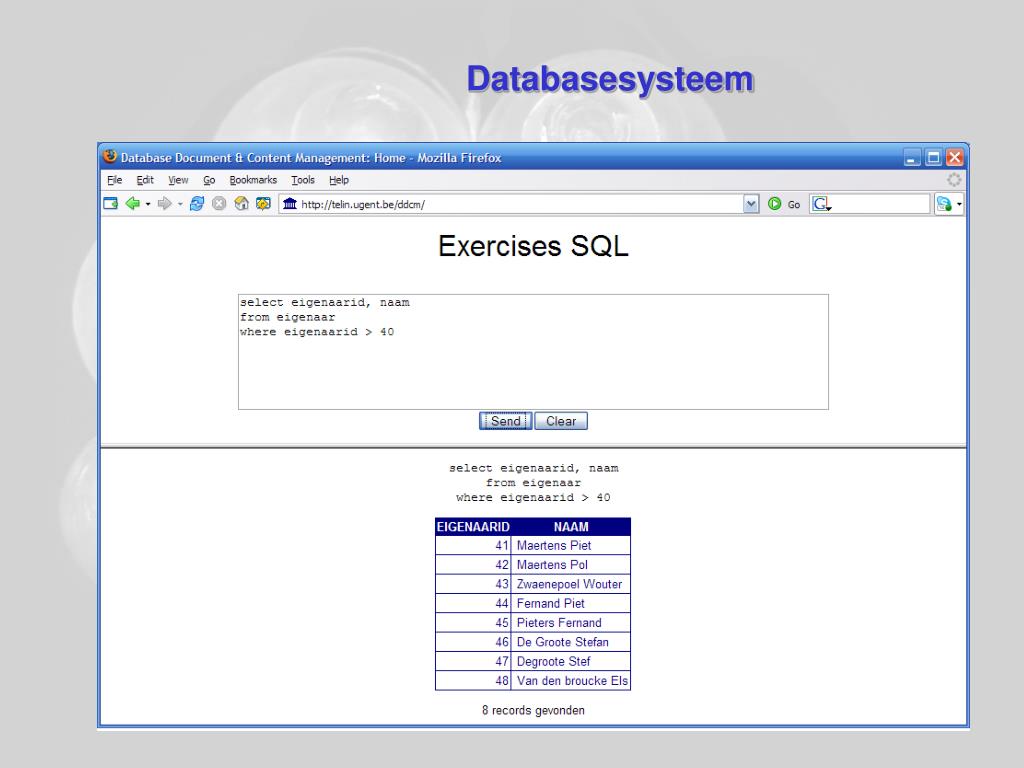Select the cell 'Maertens Pol'
The height and width of the screenshot is (768, 1024).
571,565
